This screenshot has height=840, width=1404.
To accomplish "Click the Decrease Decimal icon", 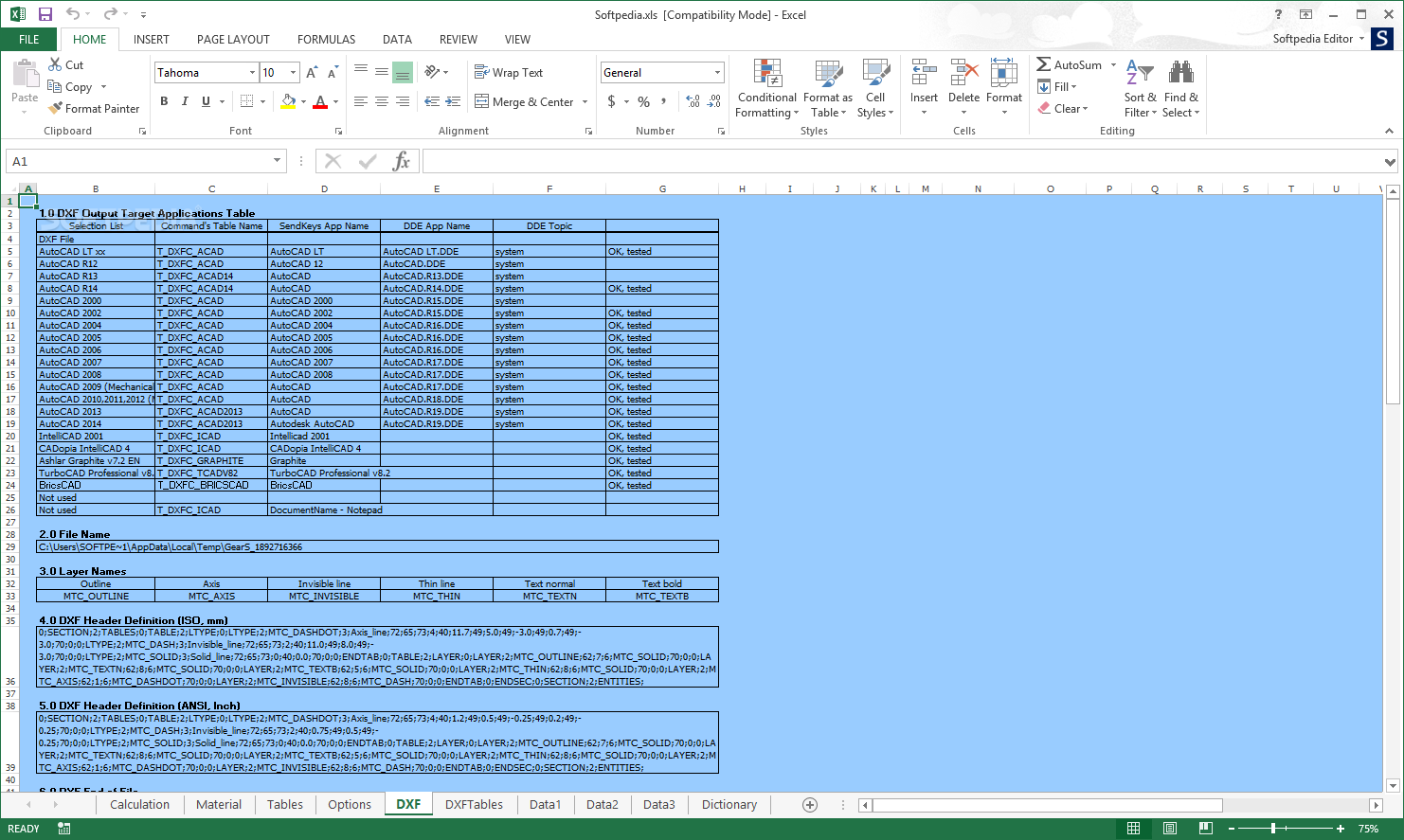I will click(x=714, y=101).
